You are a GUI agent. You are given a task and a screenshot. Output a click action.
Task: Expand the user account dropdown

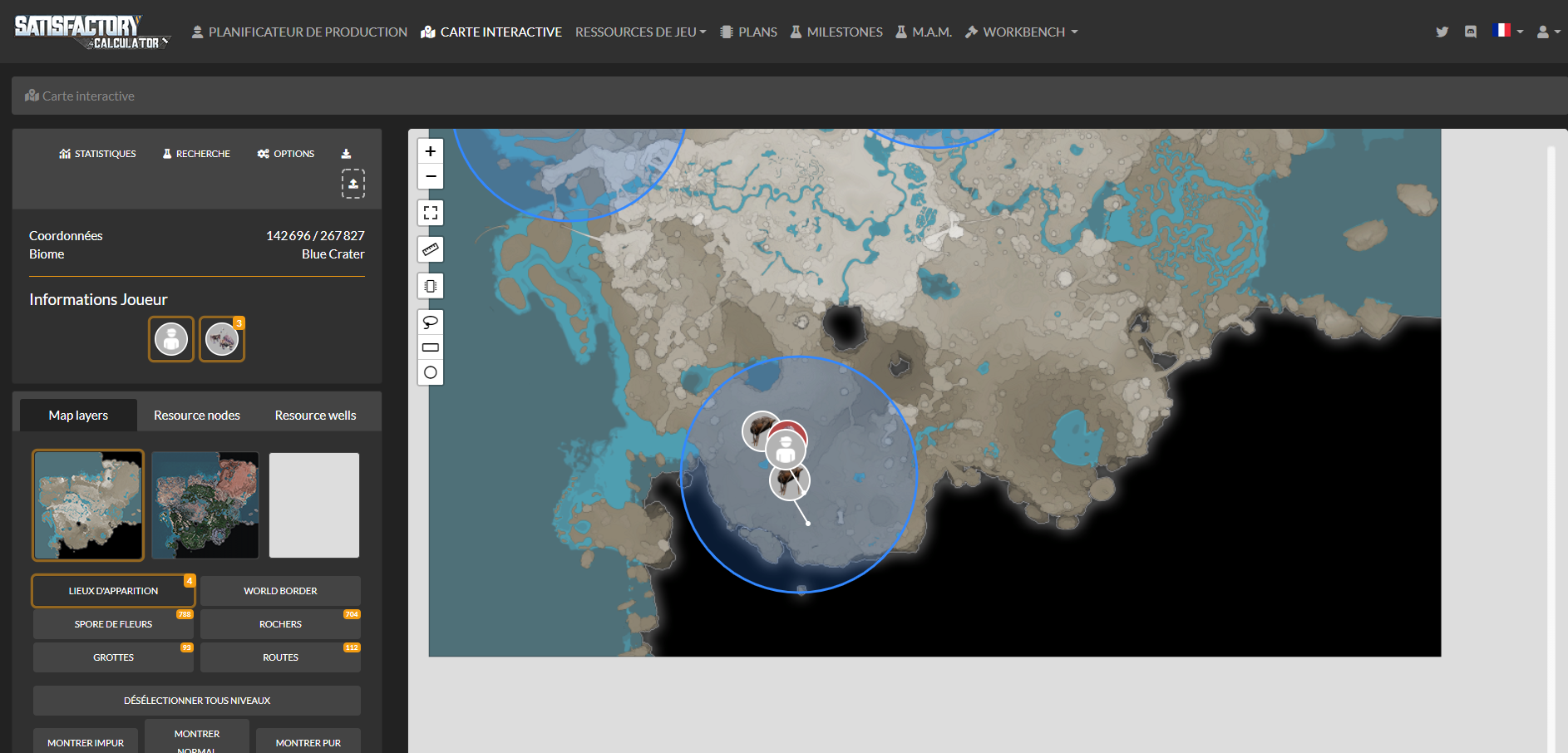[1548, 32]
